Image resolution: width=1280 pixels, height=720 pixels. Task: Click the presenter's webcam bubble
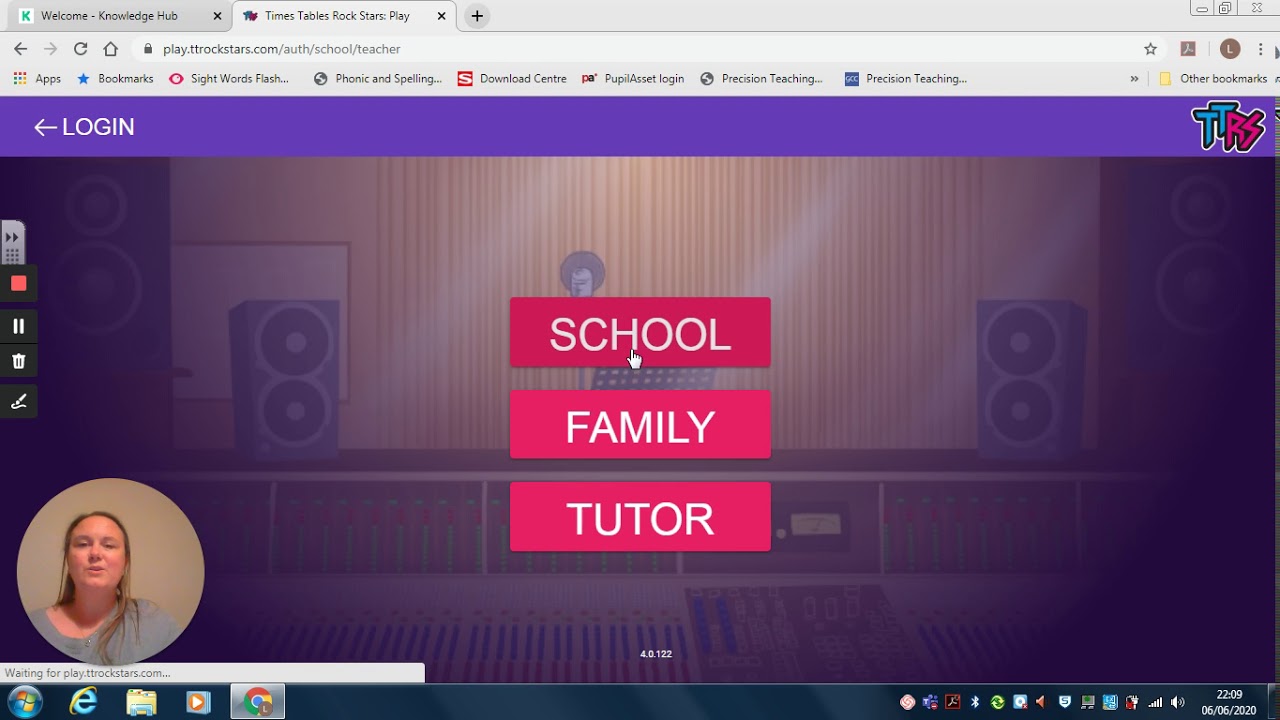[110, 572]
